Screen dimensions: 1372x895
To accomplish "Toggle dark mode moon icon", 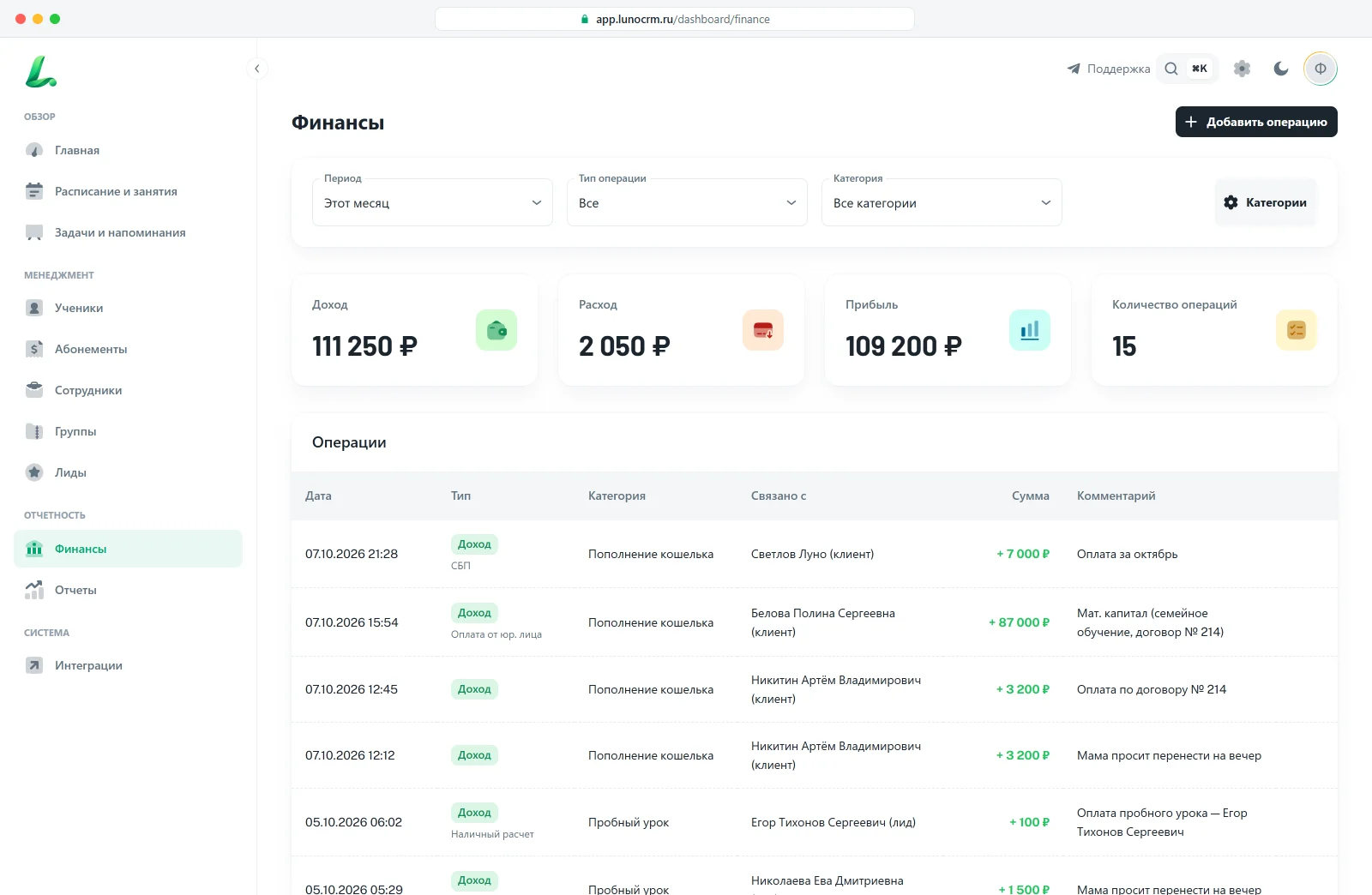I will (x=1281, y=69).
